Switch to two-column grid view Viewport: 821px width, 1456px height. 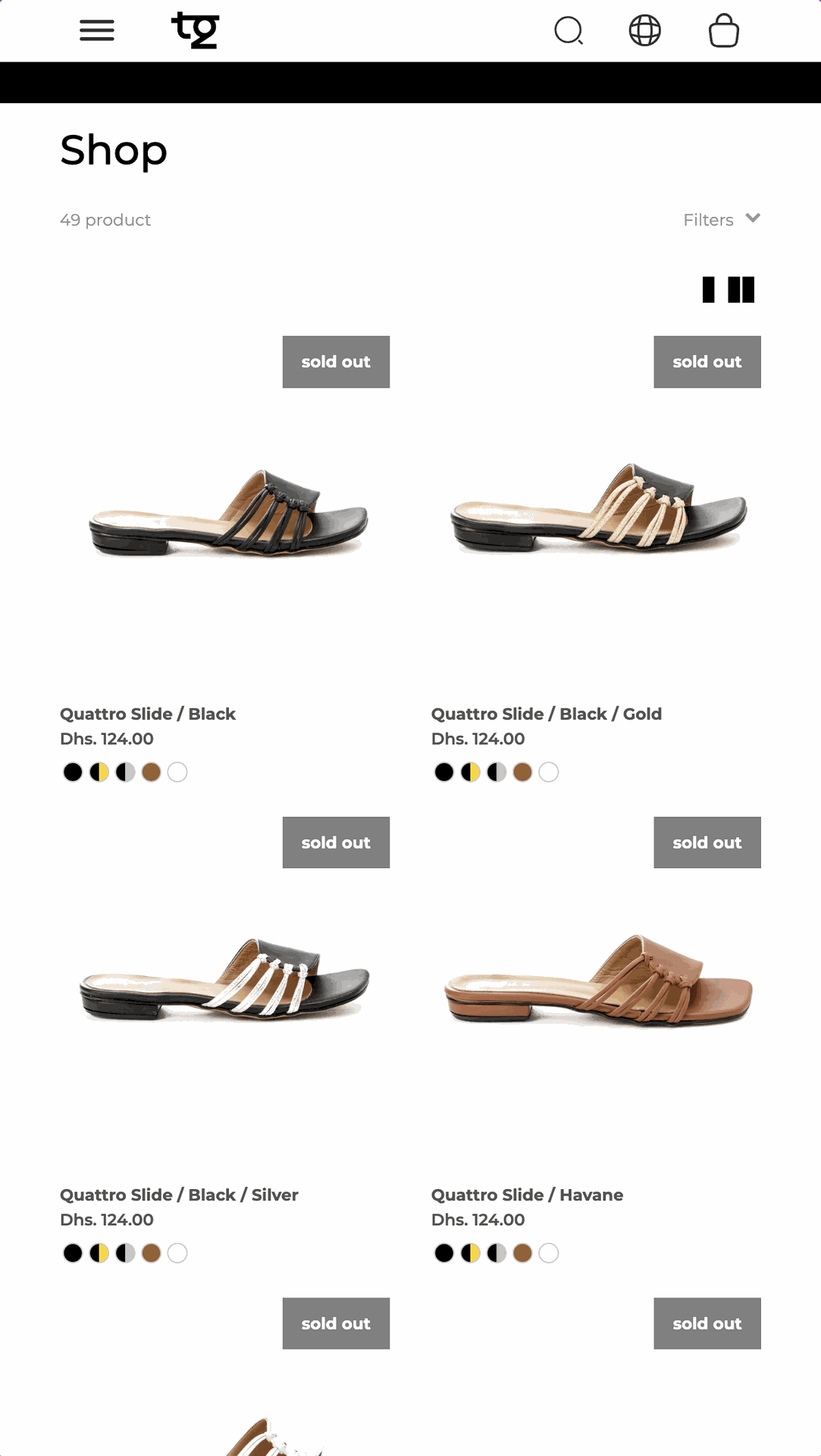click(741, 290)
